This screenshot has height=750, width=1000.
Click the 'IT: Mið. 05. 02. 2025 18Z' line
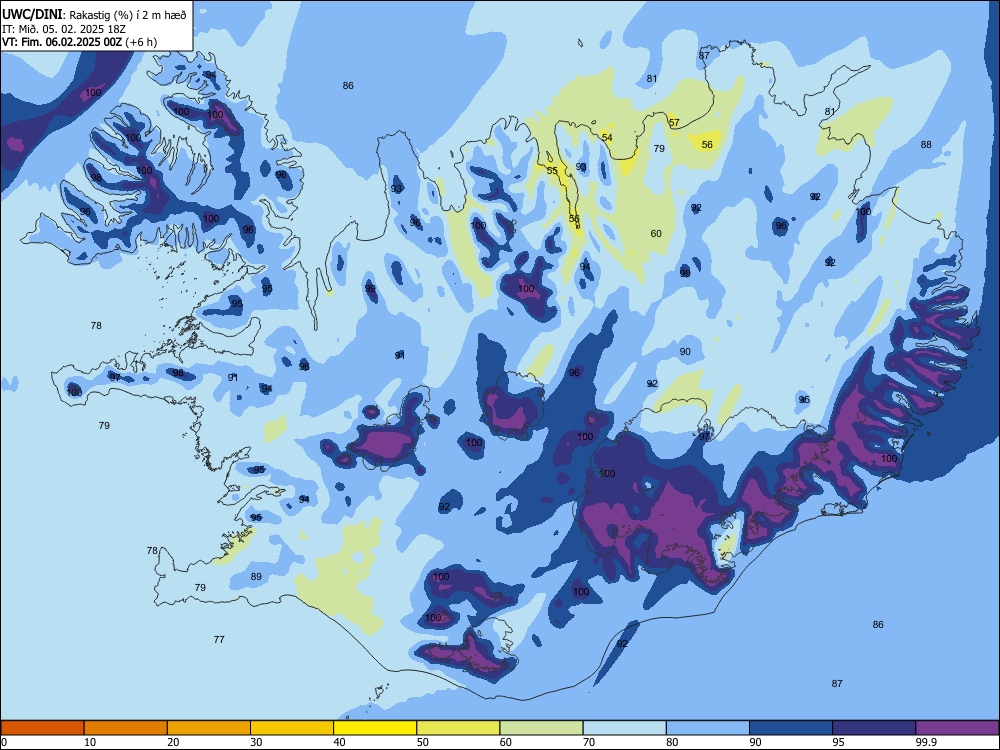pyautogui.click(x=64, y=29)
